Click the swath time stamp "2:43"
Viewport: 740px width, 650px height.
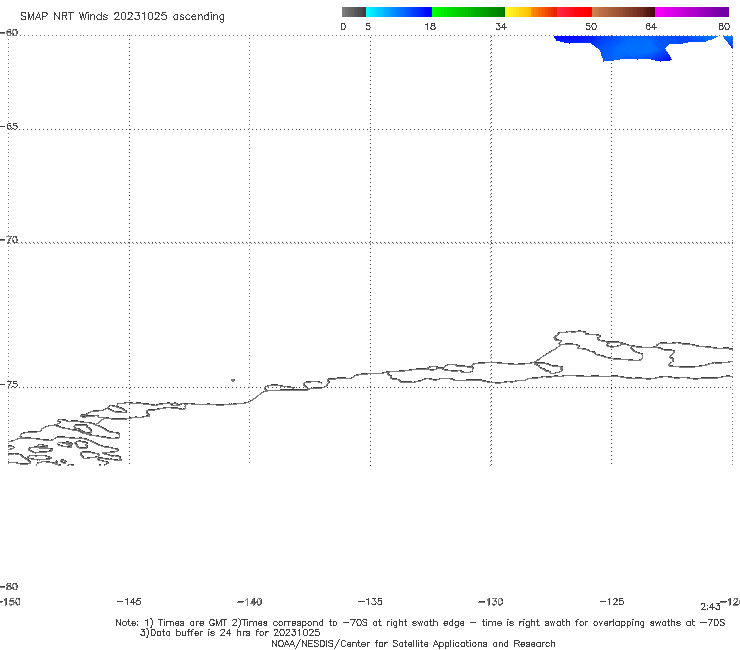pyautogui.click(x=710, y=607)
